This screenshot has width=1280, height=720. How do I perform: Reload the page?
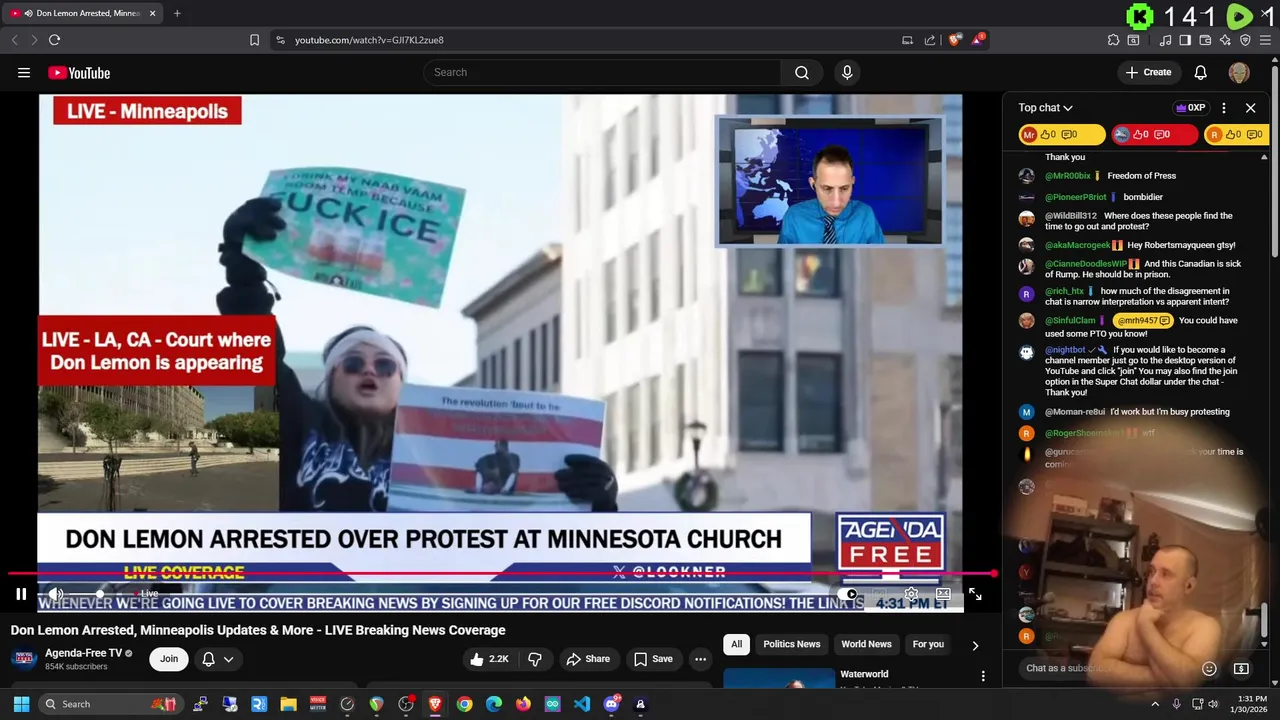54,40
